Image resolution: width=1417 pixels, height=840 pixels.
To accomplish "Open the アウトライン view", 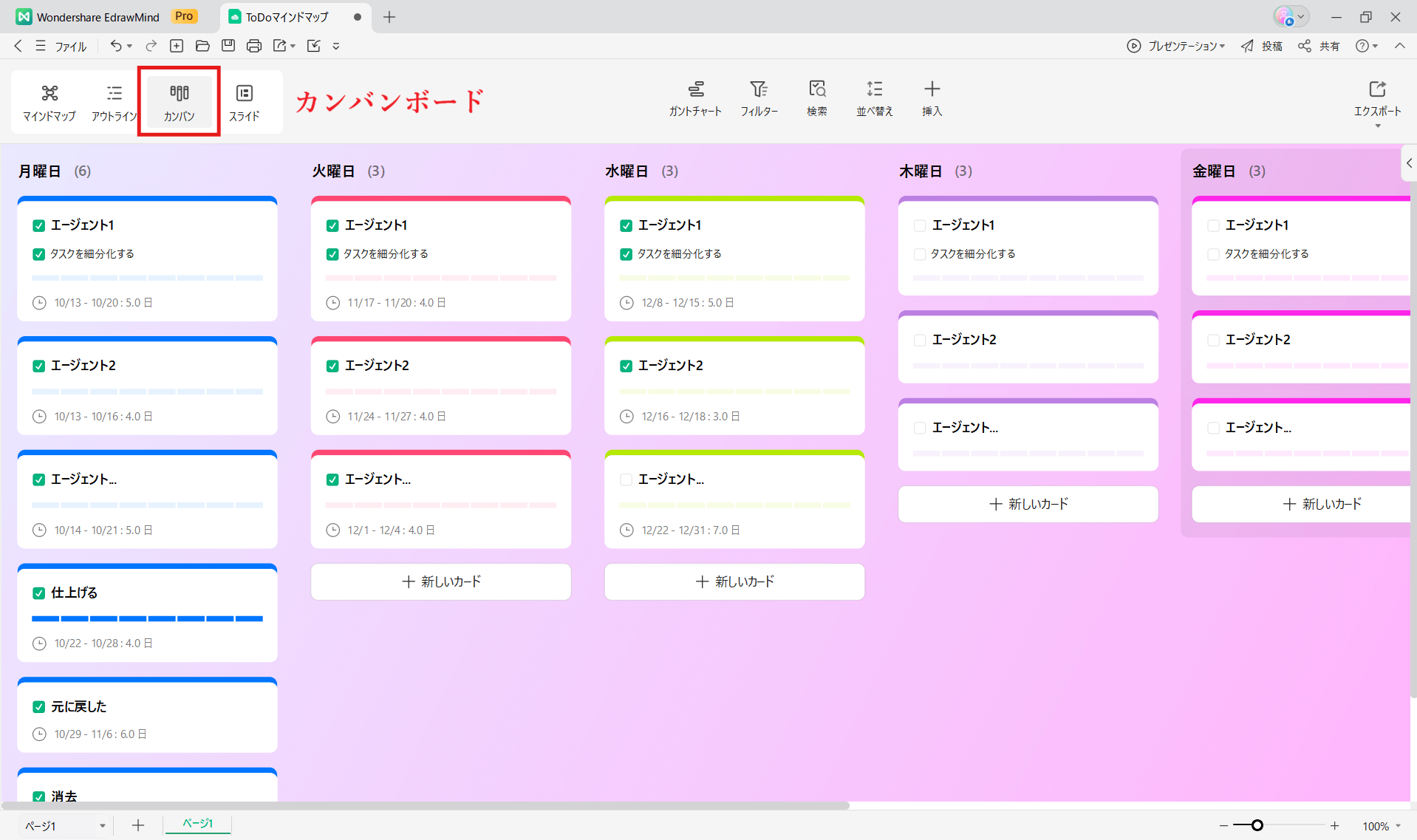I will (x=114, y=102).
